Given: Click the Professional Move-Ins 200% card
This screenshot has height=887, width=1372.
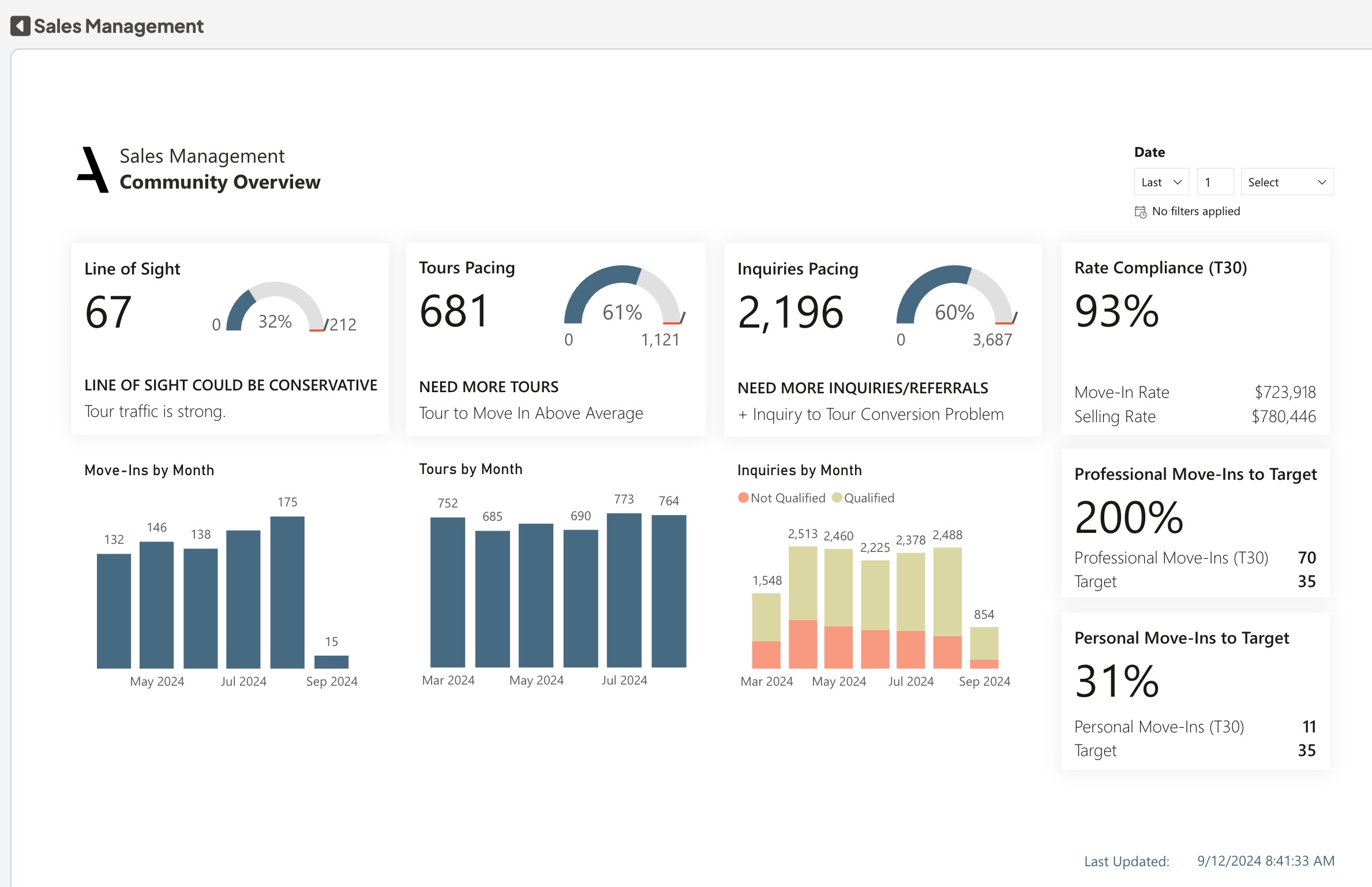Looking at the screenshot, I should [1129, 517].
